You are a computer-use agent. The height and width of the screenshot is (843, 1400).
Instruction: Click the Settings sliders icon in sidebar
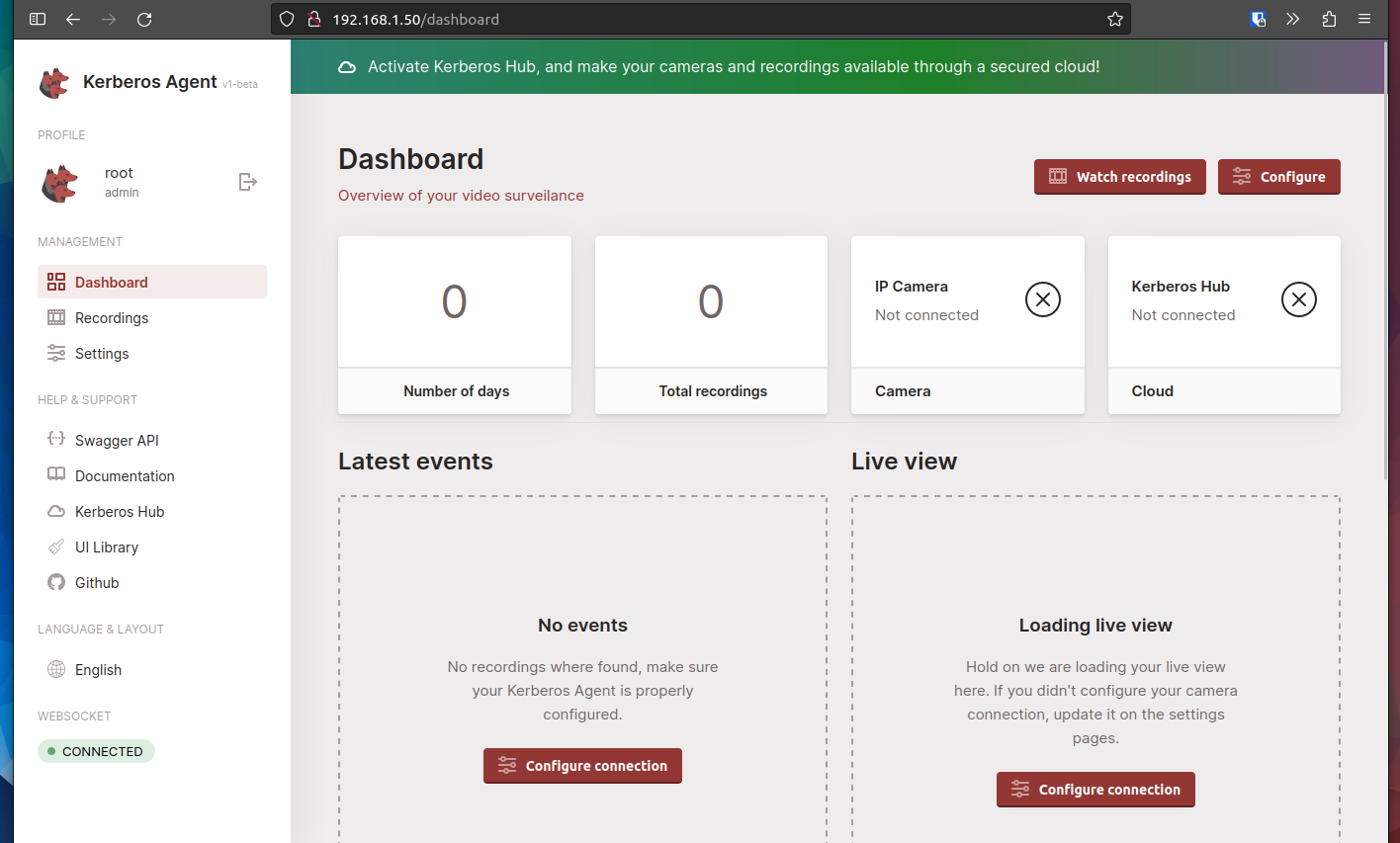[x=56, y=353]
